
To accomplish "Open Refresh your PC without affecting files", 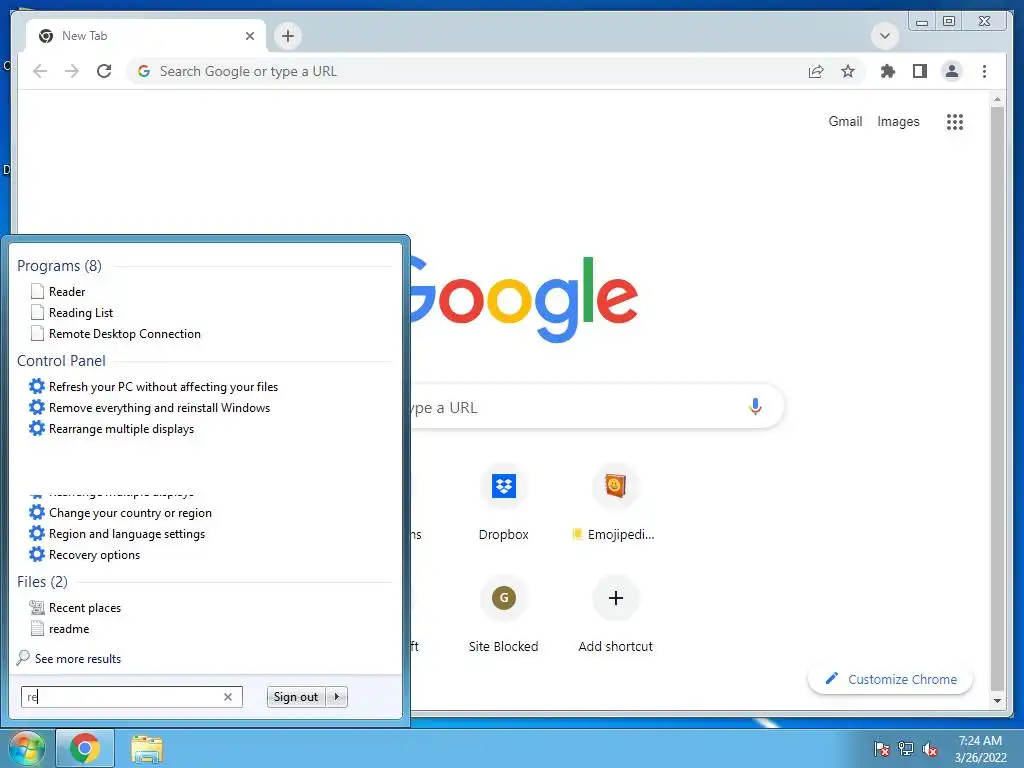I will pos(163,387).
